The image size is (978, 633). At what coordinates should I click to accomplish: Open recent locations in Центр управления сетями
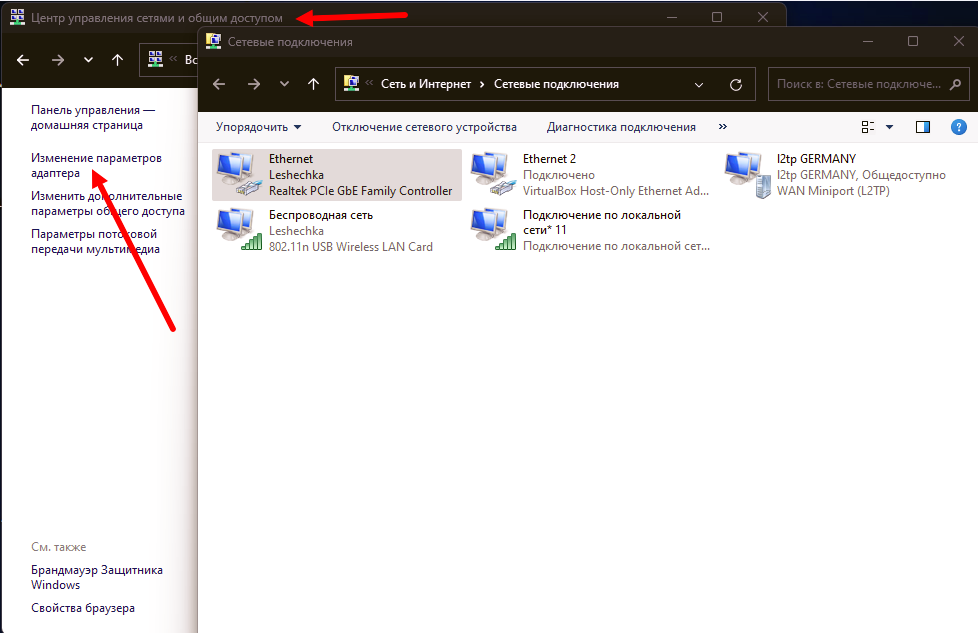[x=88, y=60]
